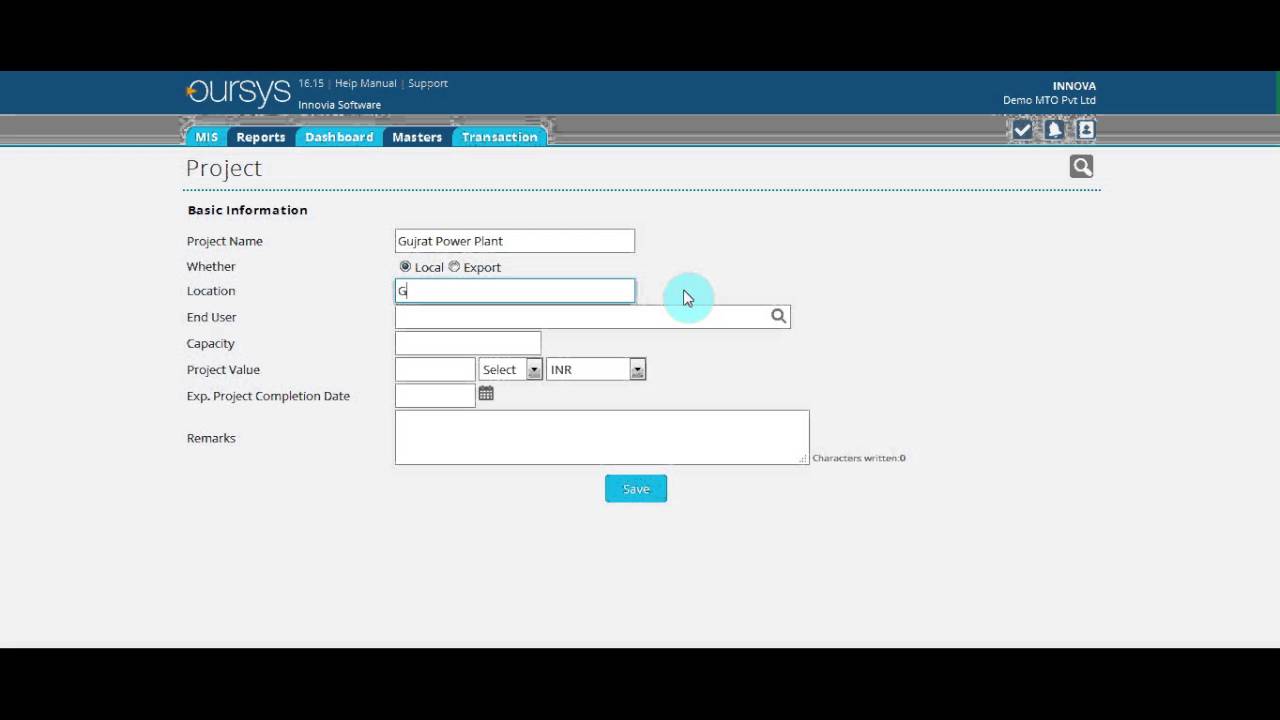Click the Demo MTO Pvt Ltd text
Viewport: 1280px width, 720px height.
(1049, 100)
